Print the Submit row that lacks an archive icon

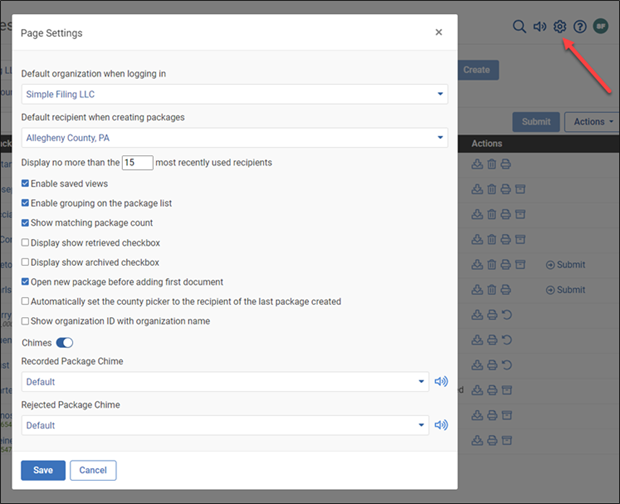pos(506,290)
